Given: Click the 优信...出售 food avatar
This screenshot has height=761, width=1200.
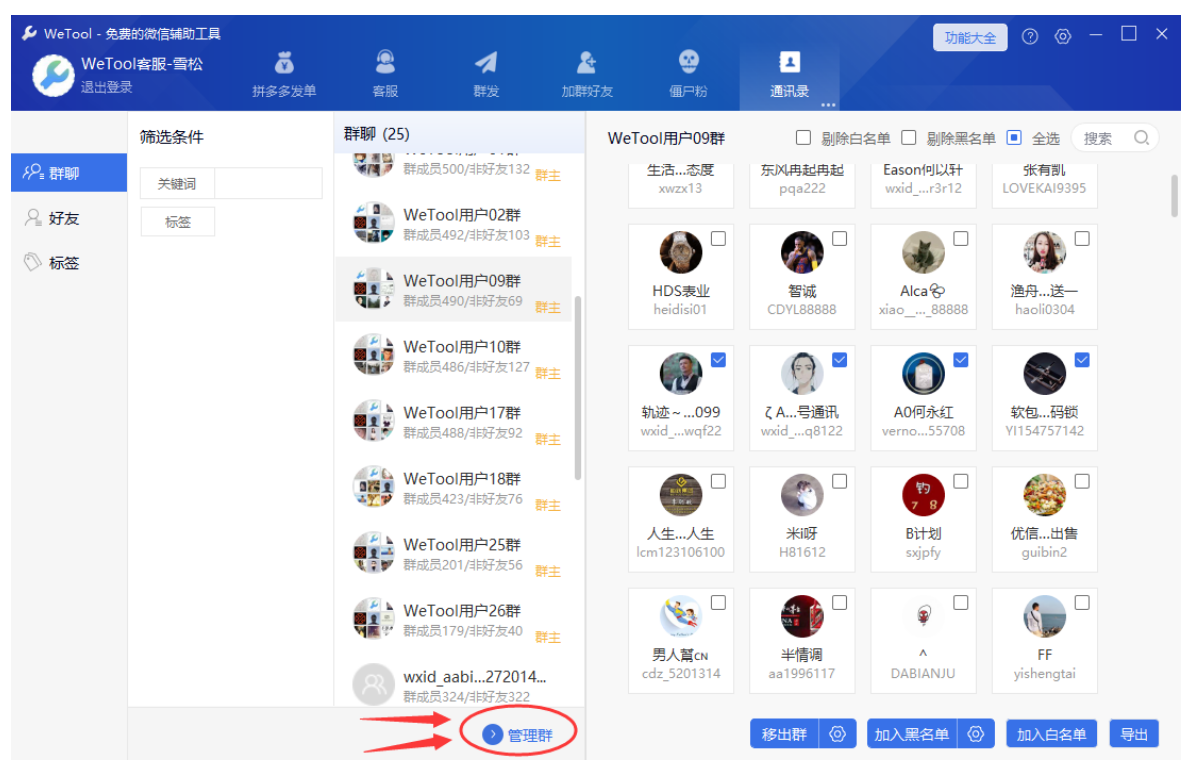Looking at the screenshot, I should (x=1045, y=496).
